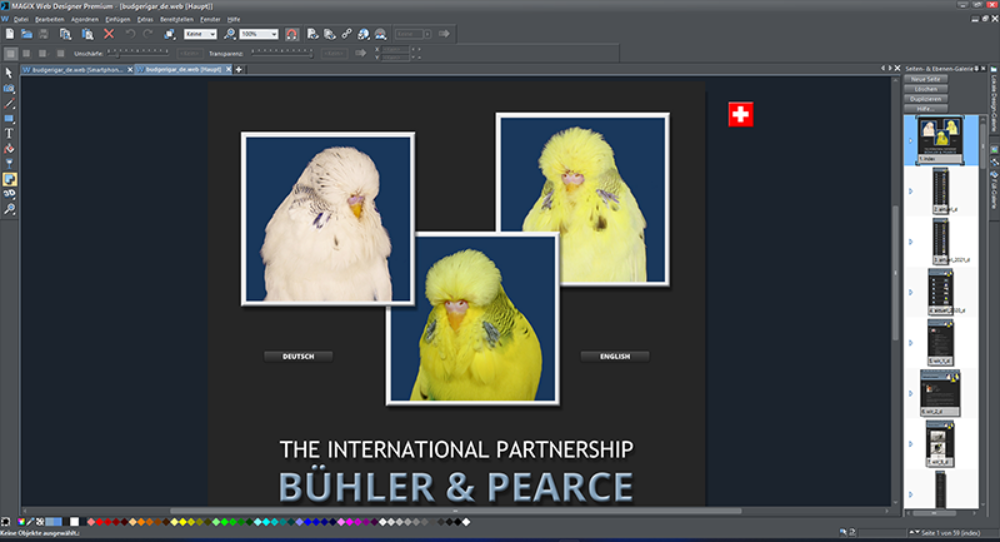Enable the first shadow type button
1000x542 pixels.
tap(10, 54)
